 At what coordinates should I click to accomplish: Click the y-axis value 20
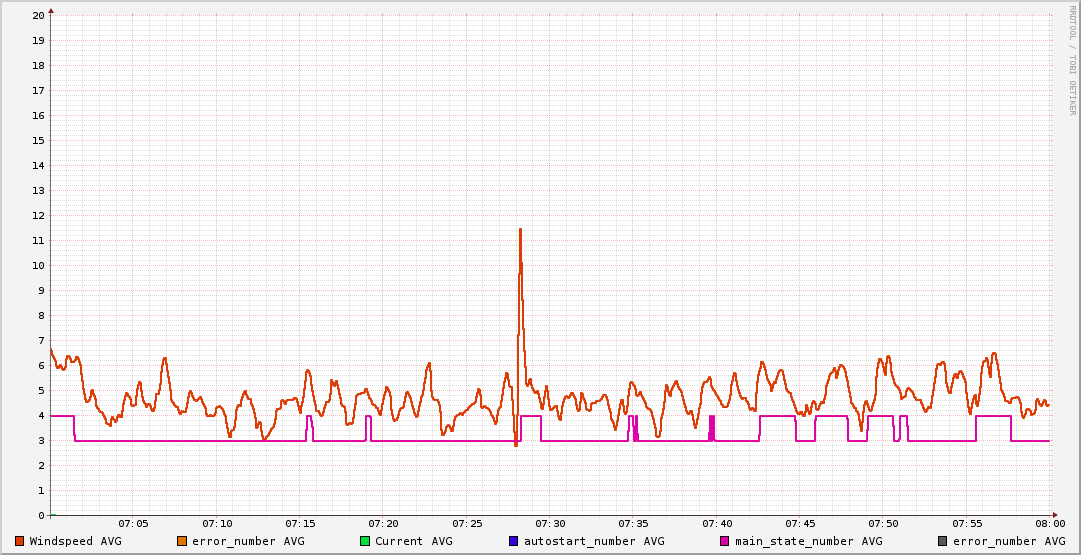39,15
